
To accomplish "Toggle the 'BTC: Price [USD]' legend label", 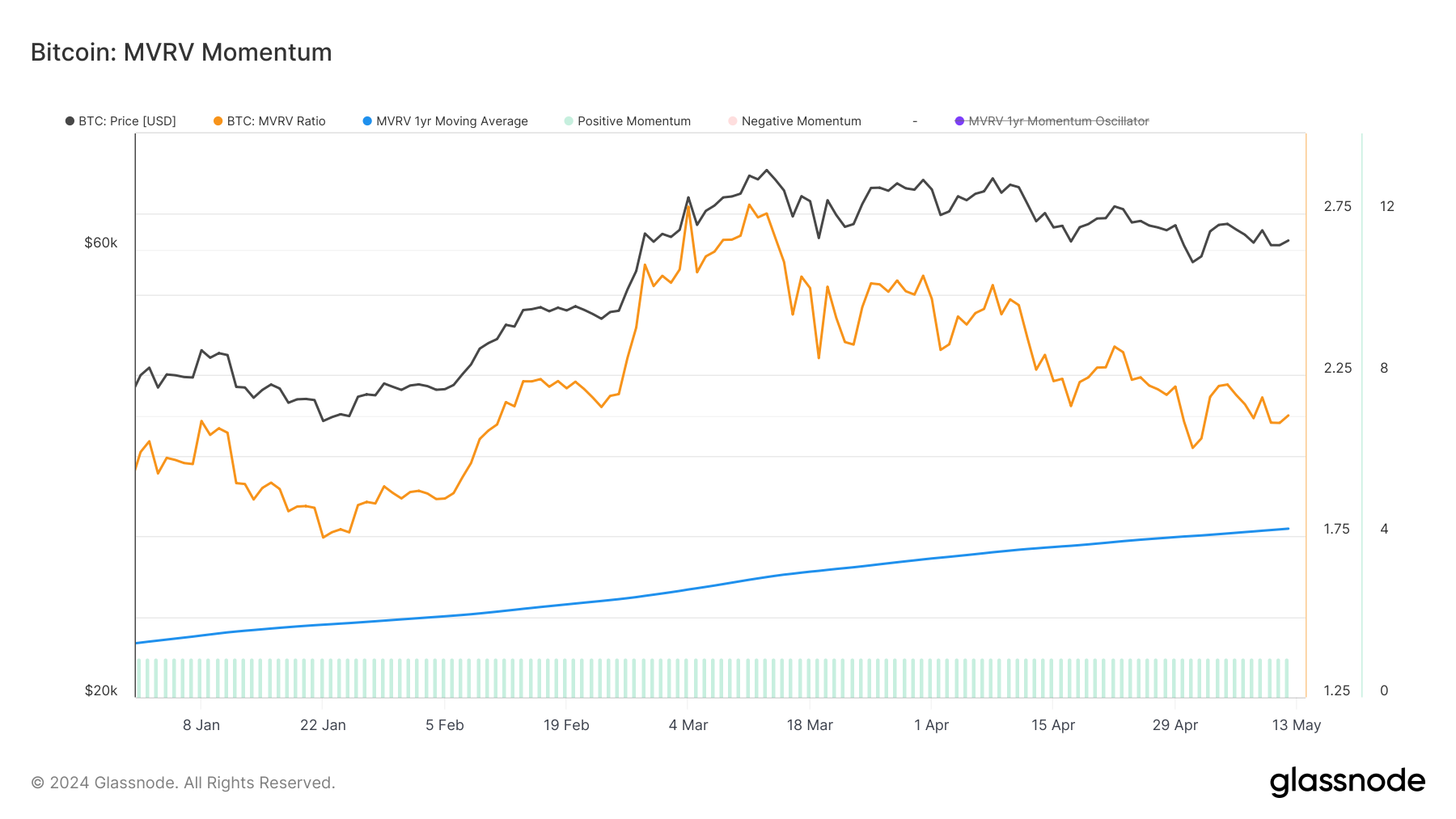I will [127, 121].
